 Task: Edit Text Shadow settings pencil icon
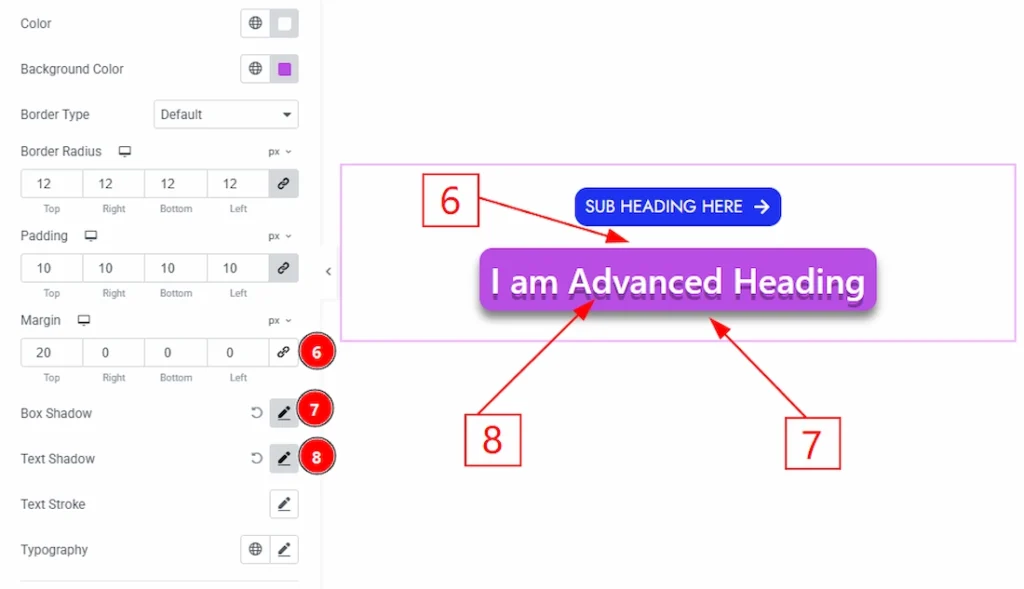pyautogui.click(x=284, y=459)
